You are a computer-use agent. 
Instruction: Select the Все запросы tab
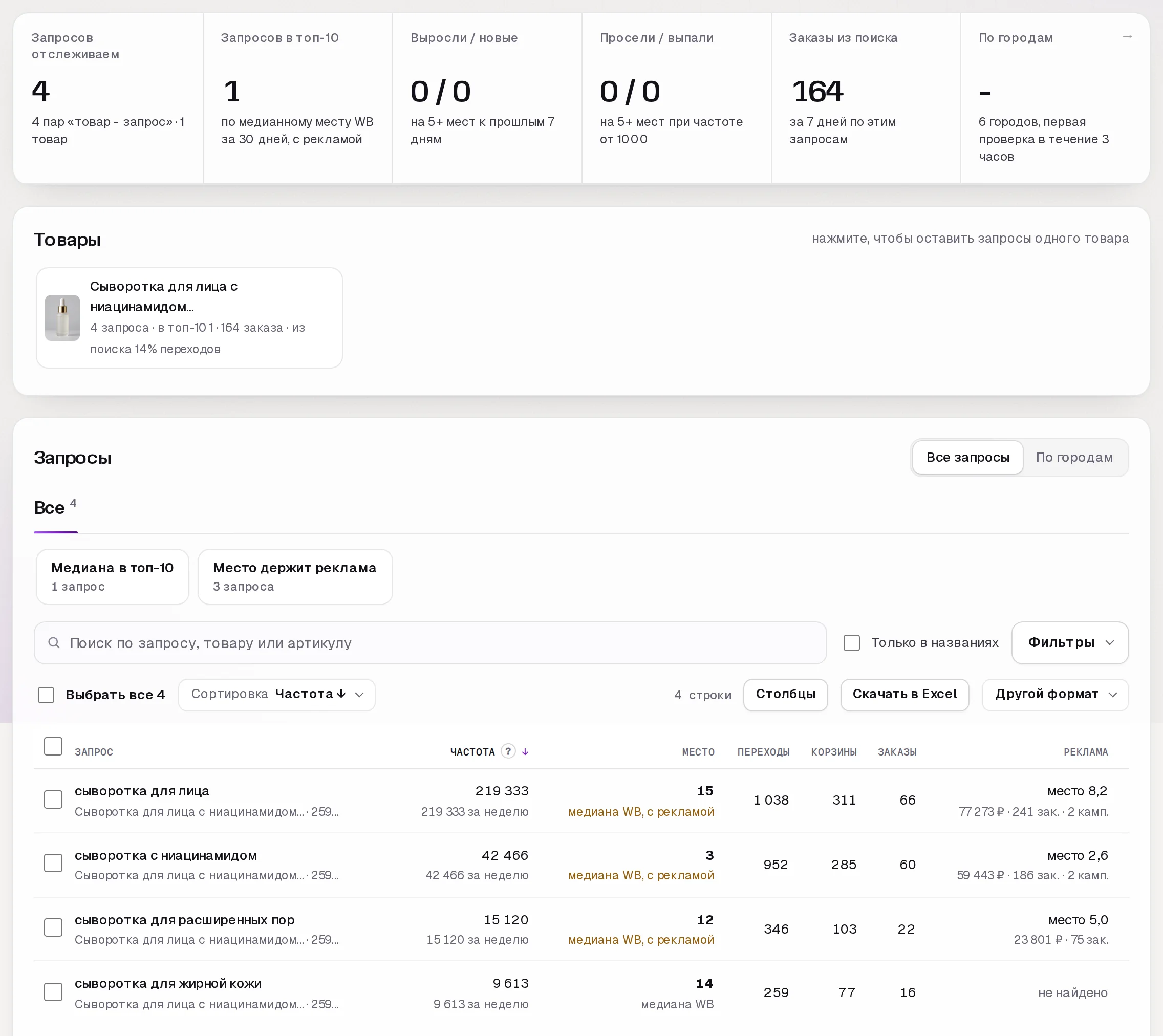(967, 457)
